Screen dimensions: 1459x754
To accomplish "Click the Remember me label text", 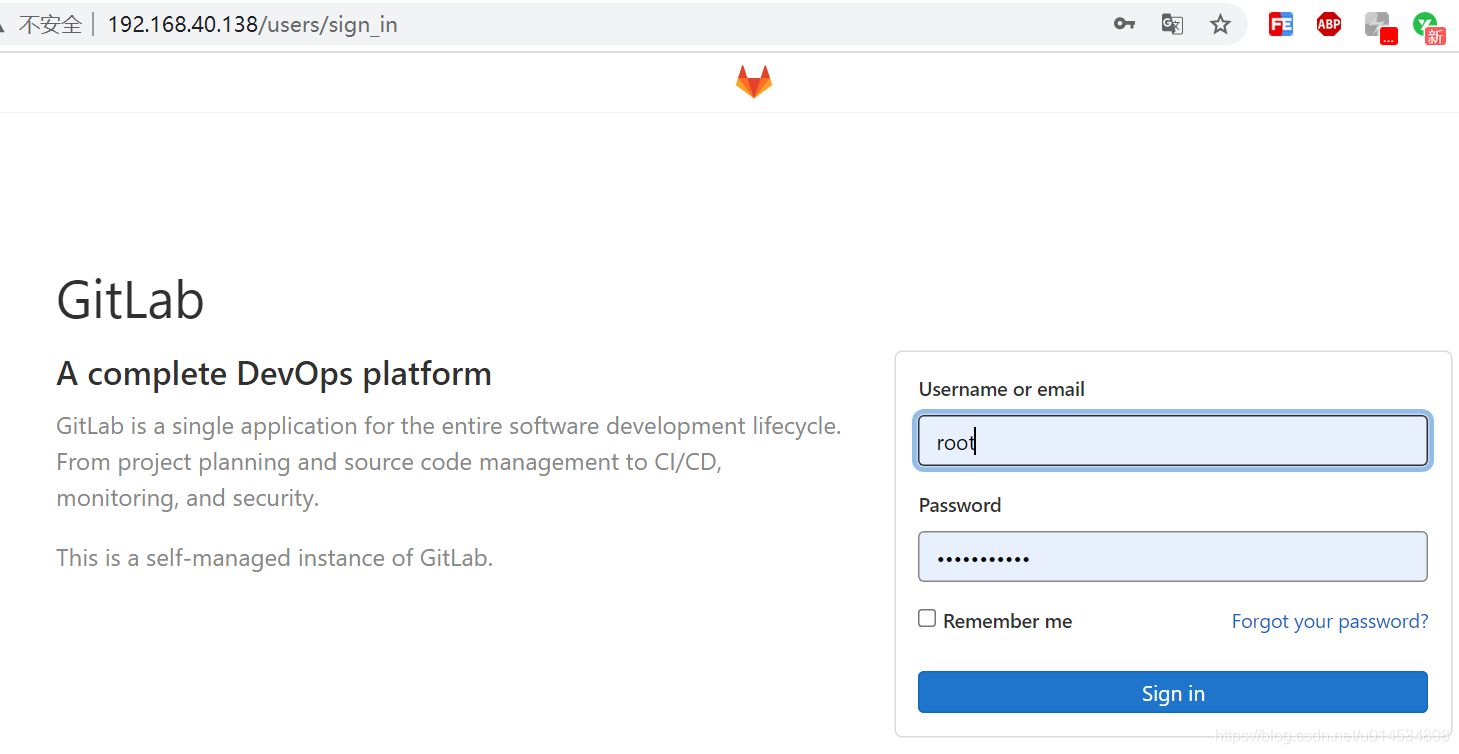I will tap(1007, 621).
